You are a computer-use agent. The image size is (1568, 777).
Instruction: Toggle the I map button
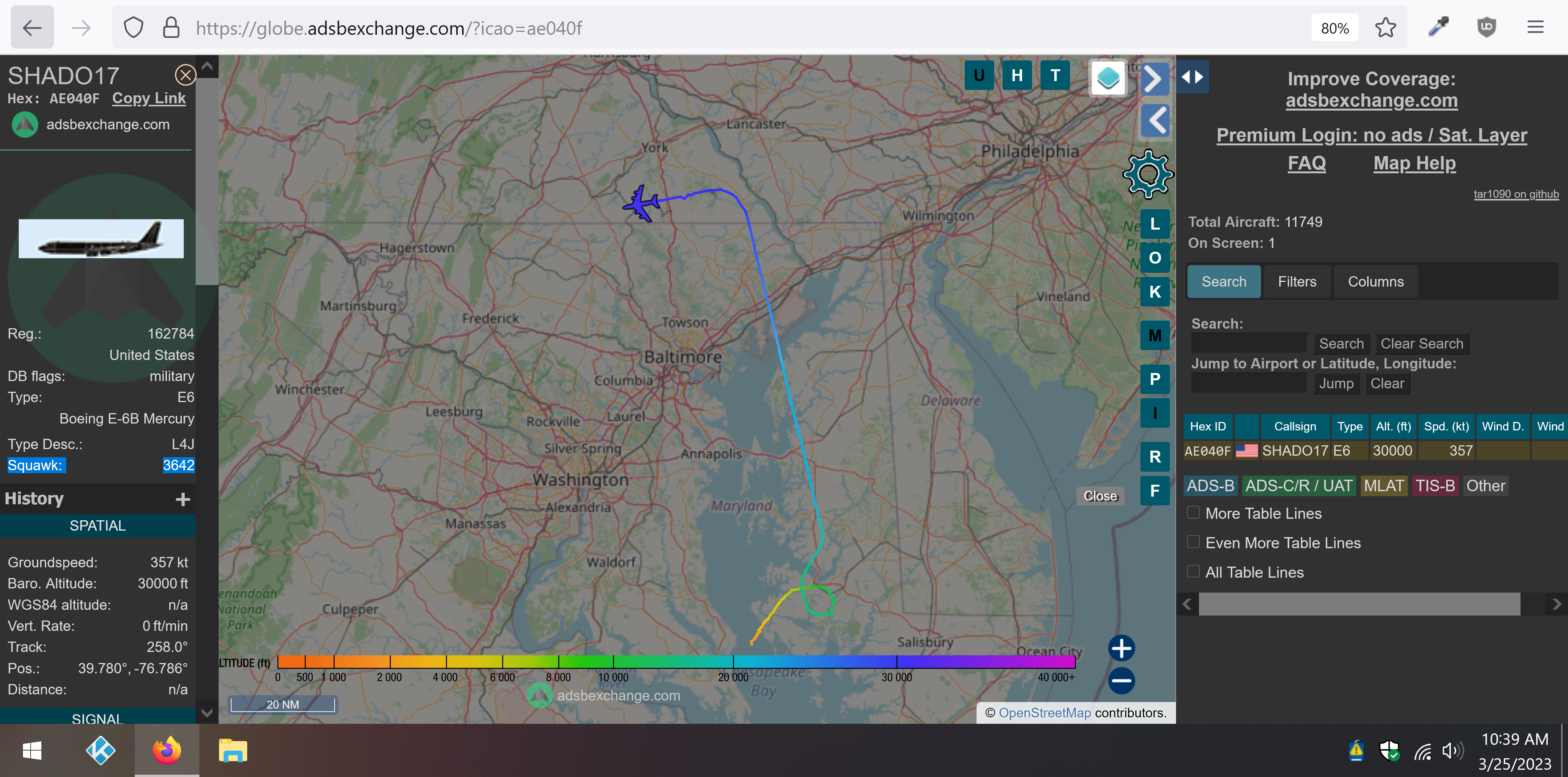point(1154,413)
